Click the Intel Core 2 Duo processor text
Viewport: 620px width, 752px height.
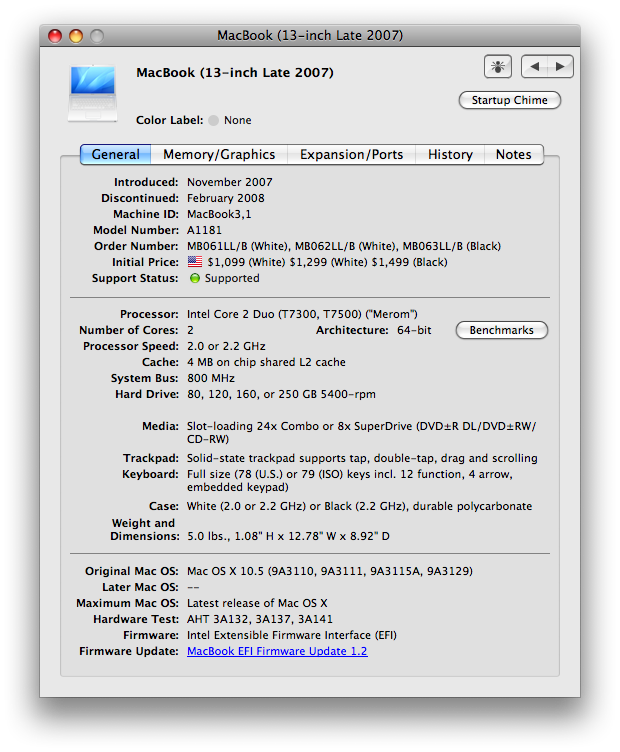(302, 314)
